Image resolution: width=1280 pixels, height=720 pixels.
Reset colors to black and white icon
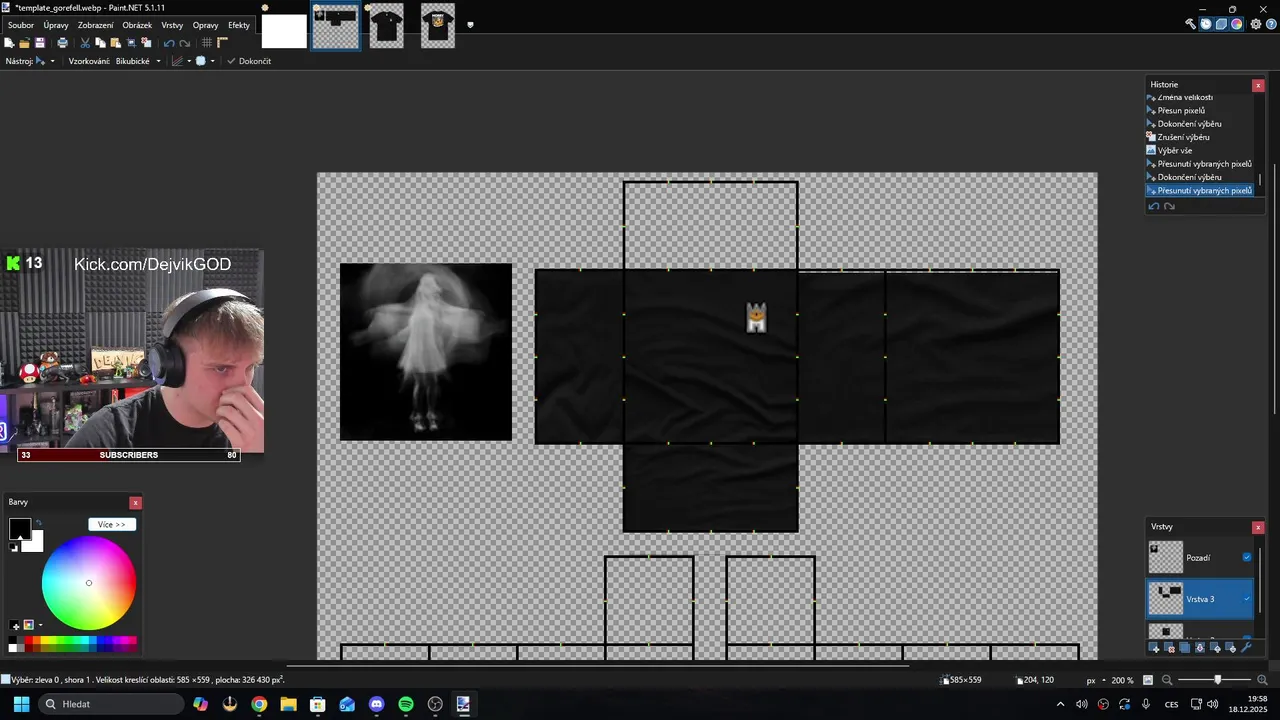pos(13,547)
